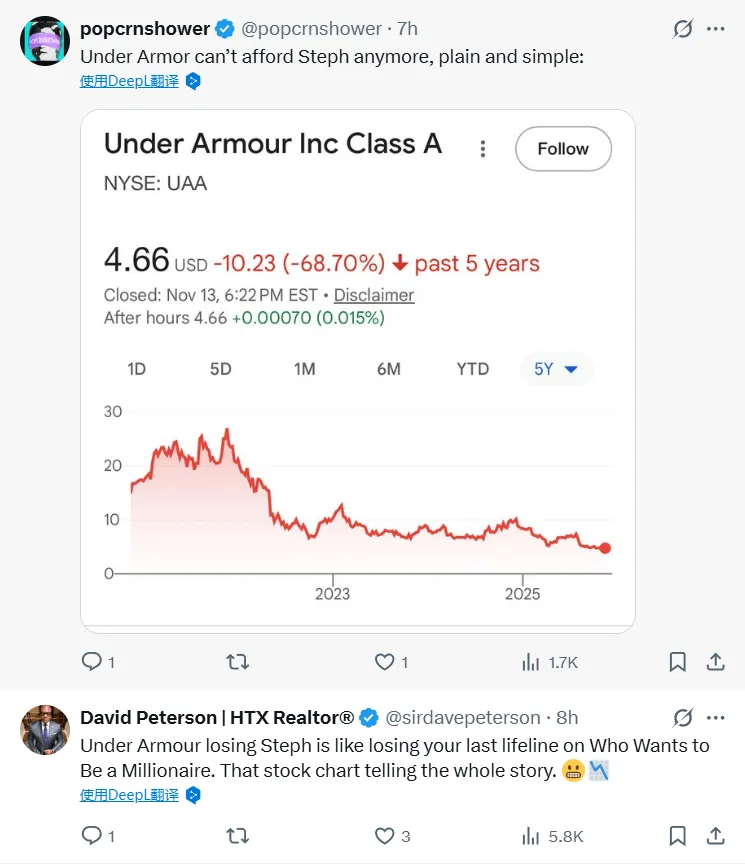View analytics showing 1.7K views
This screenshot has width=745, height=865.
tap(550, 662)
